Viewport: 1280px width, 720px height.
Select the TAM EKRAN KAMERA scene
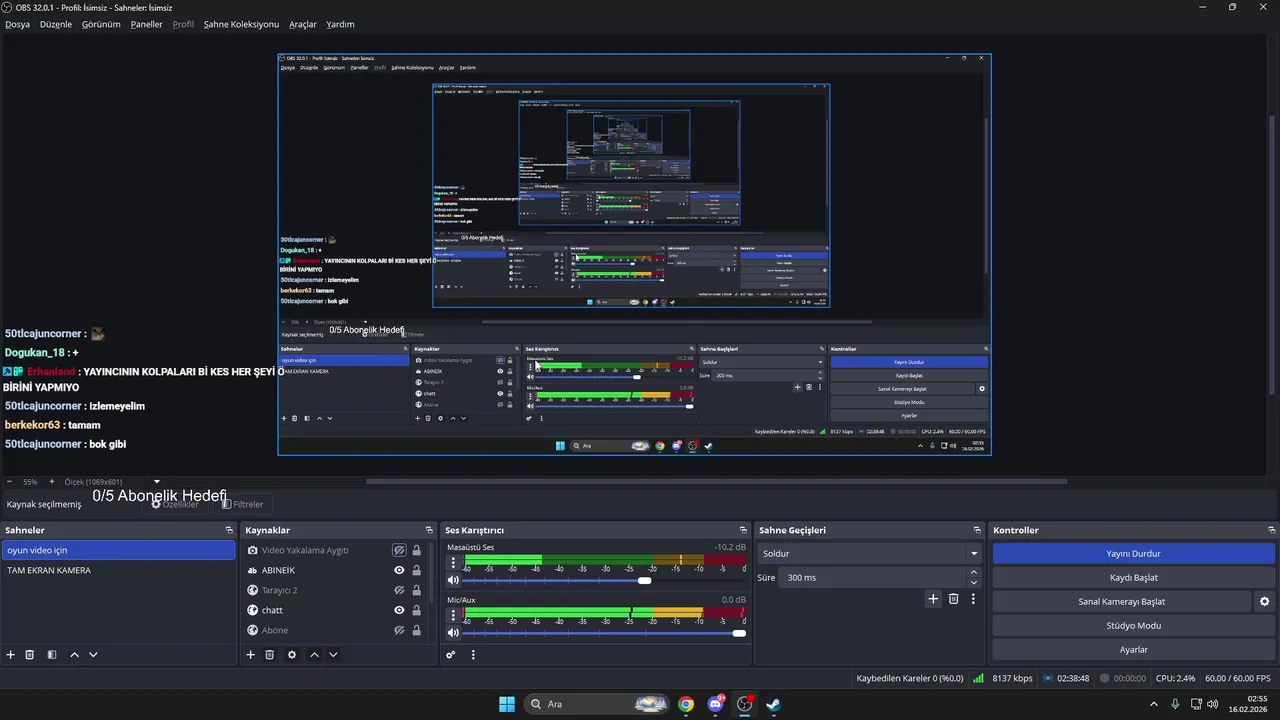point(118,570)
